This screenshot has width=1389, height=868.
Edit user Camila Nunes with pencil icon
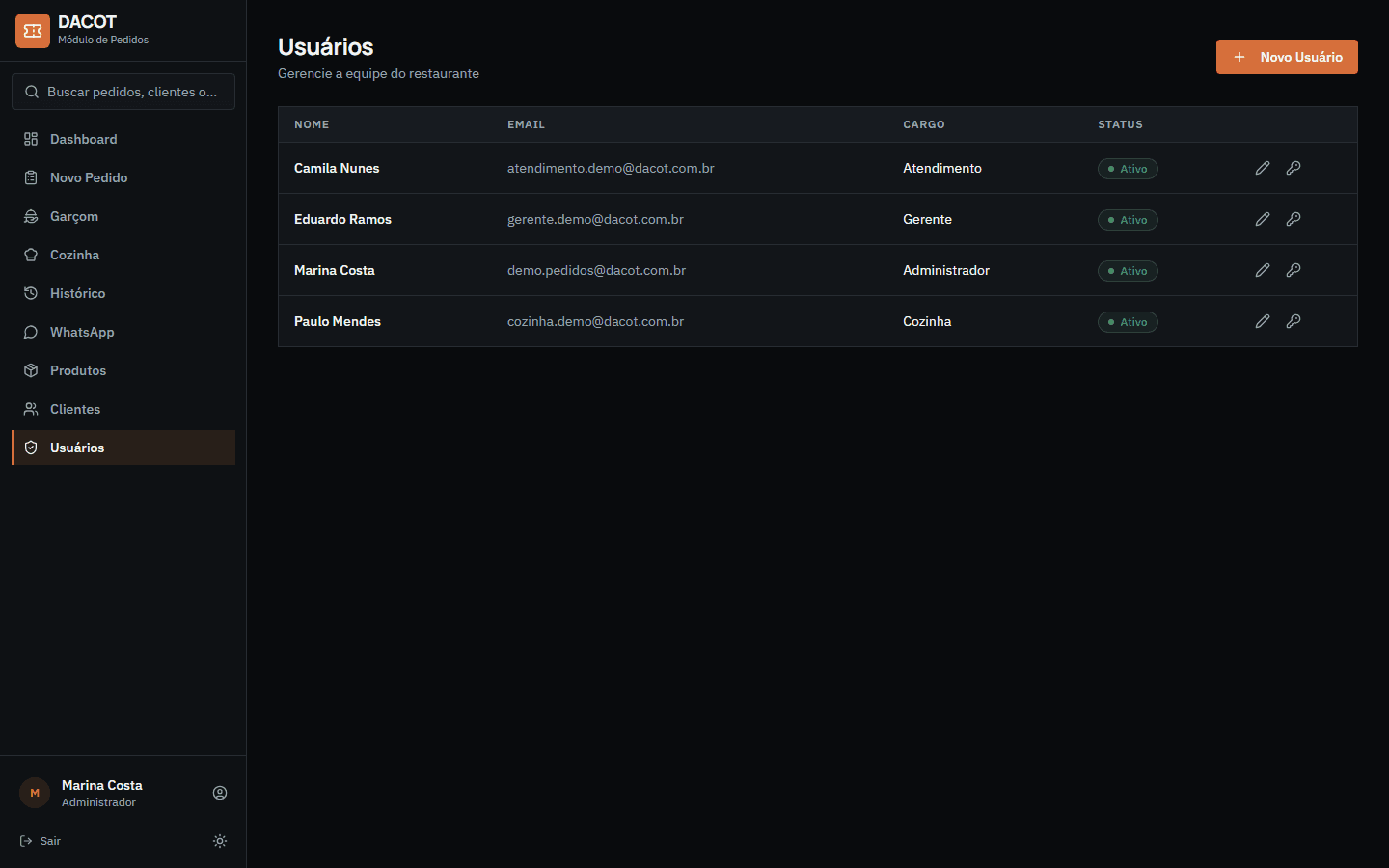pyautogui.click(x=1263, y=168)
